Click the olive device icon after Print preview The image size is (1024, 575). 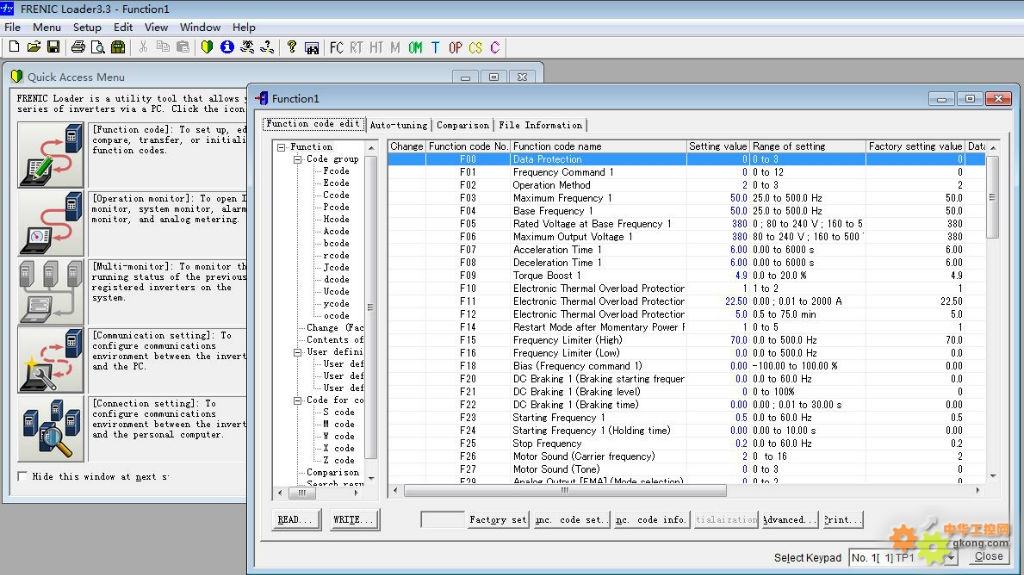click(118, 47)
